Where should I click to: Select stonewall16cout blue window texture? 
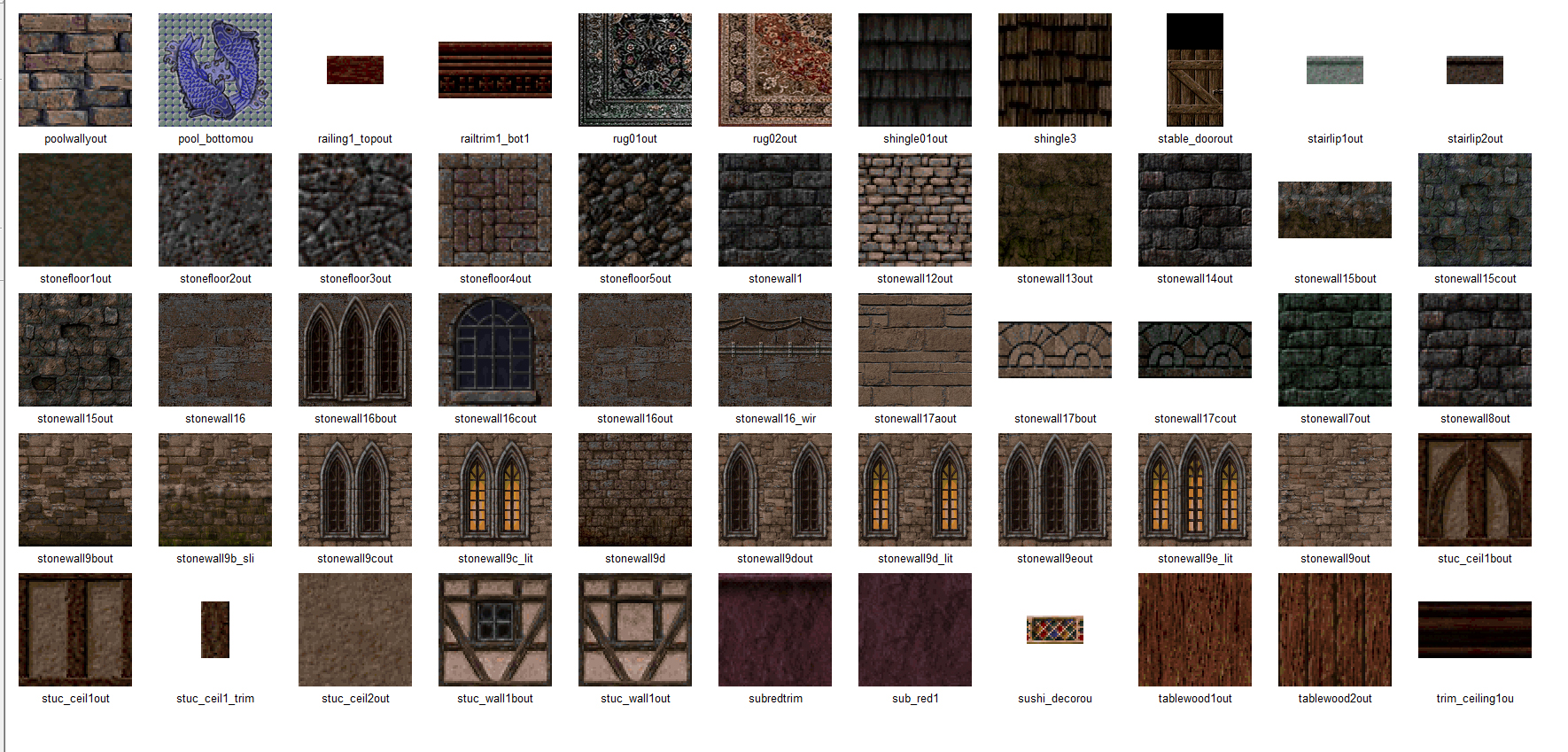click(495, 350)
